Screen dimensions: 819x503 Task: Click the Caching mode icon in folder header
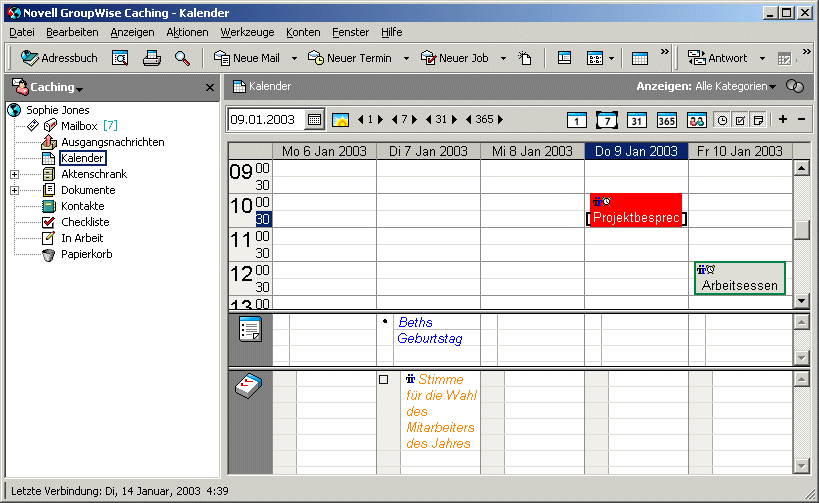click(19, 87)
